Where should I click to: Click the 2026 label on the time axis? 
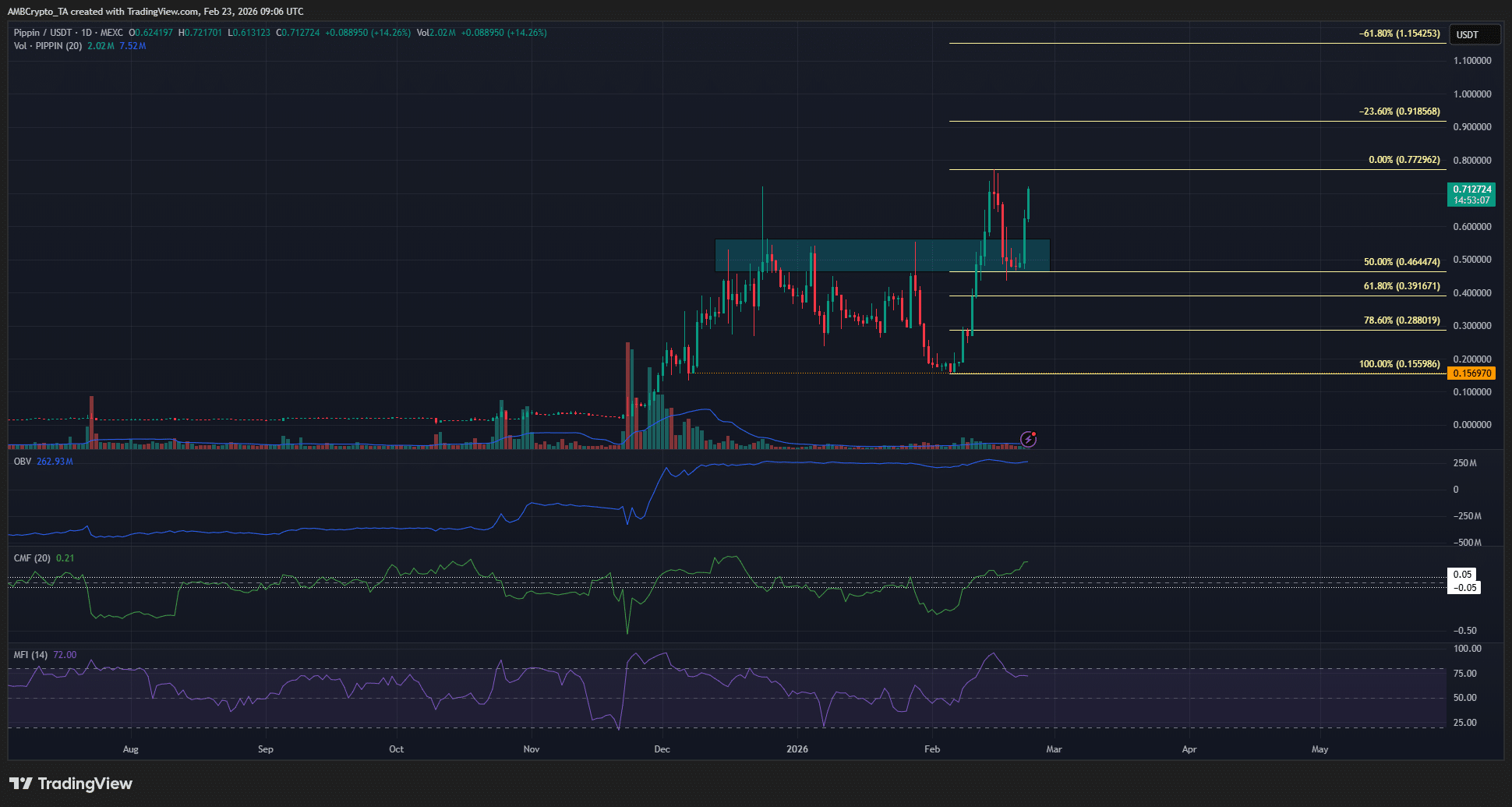point(797,749)
